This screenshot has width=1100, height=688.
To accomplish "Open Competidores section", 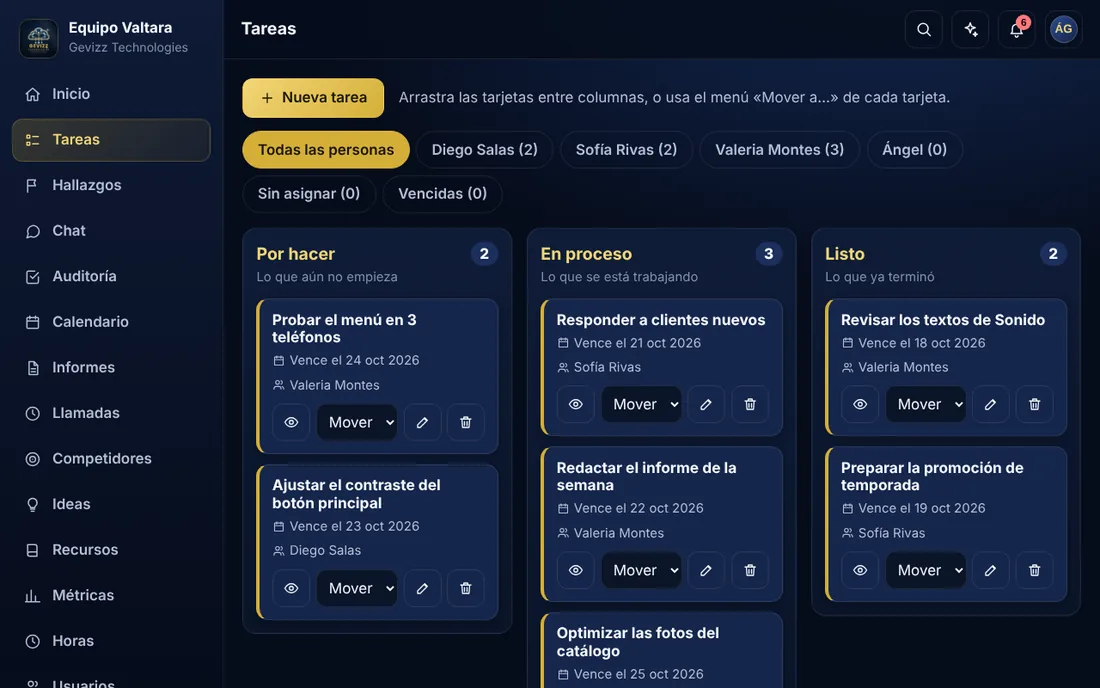I will coord(111,459).
